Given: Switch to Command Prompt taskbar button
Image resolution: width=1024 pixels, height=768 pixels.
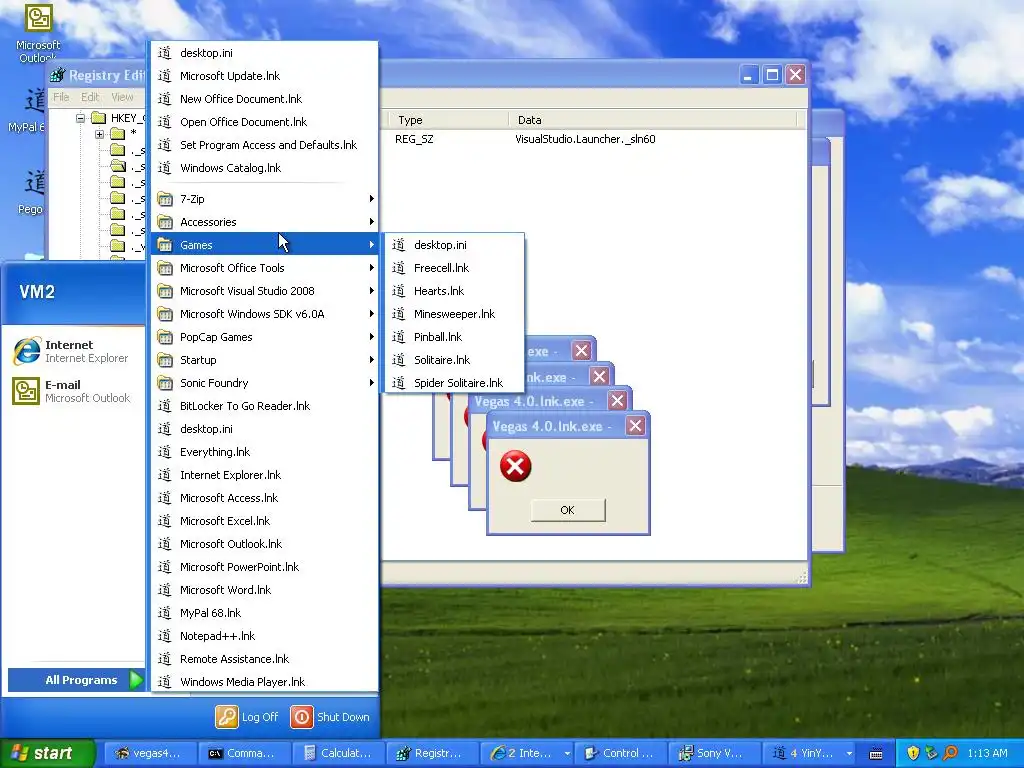Looking at the screenshot, I should (244, 754).
